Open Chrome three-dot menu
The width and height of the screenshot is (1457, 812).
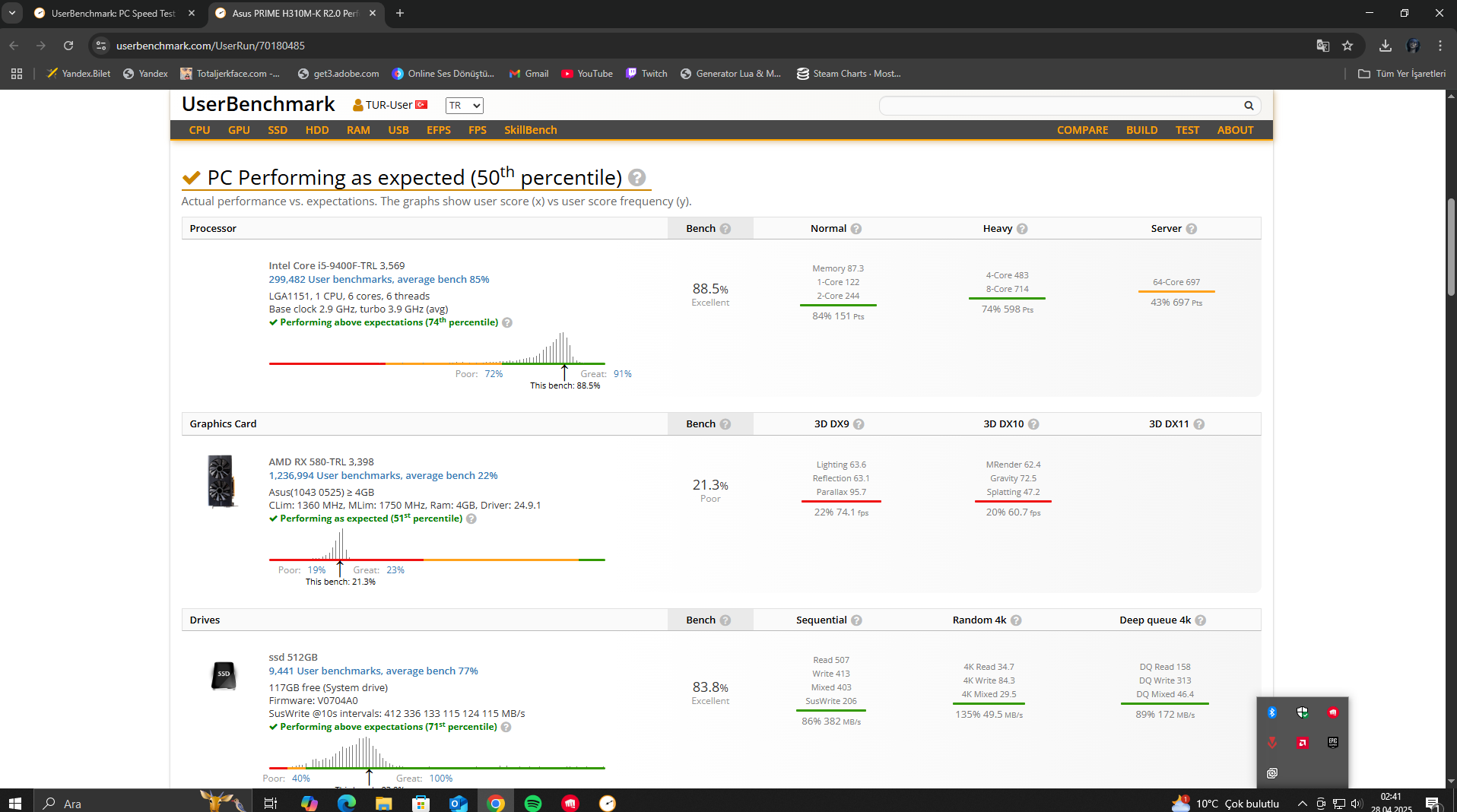tap(1440, 46)
